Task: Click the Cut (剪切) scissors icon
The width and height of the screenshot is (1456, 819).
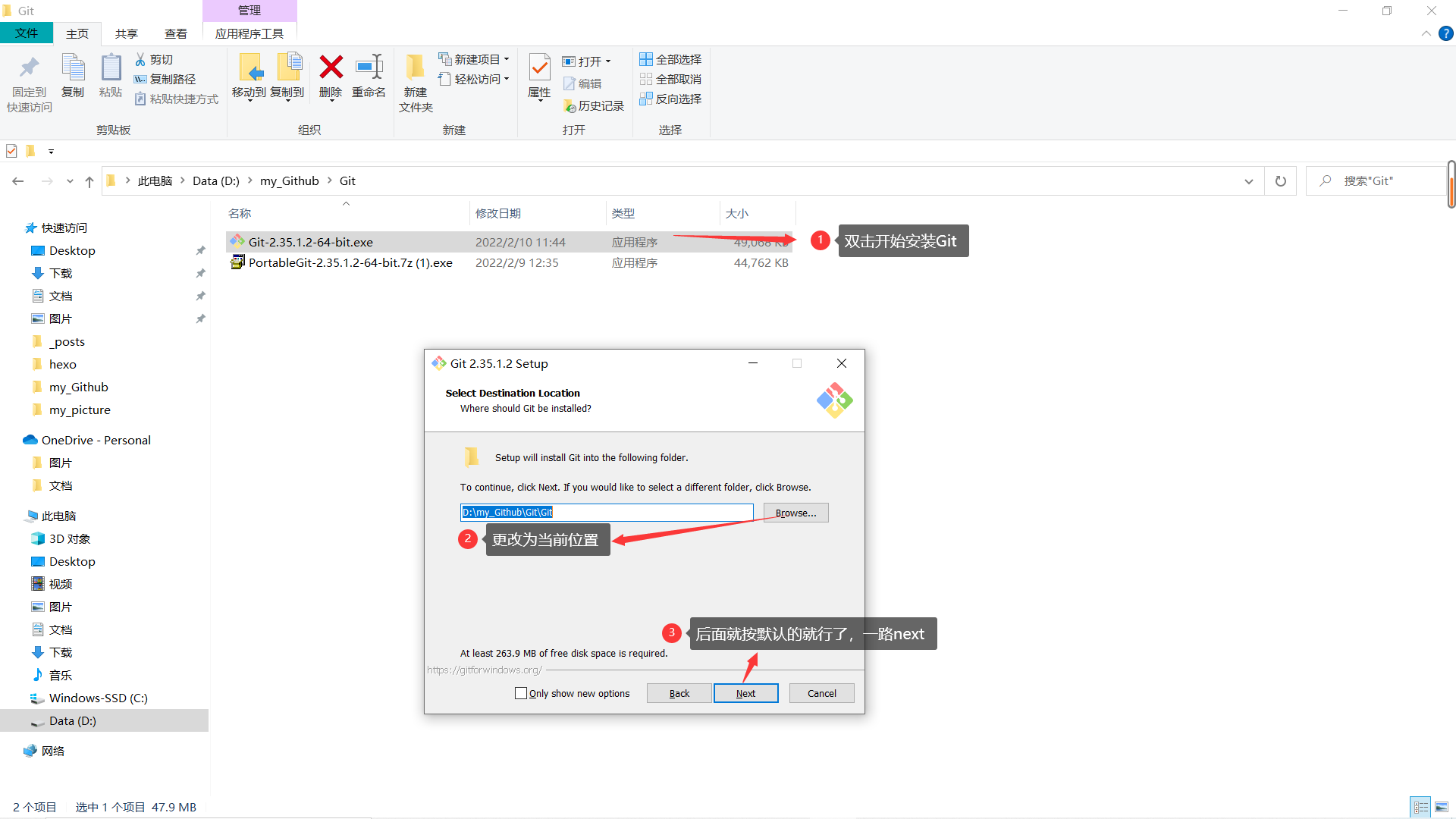Action: pos(140,59)
